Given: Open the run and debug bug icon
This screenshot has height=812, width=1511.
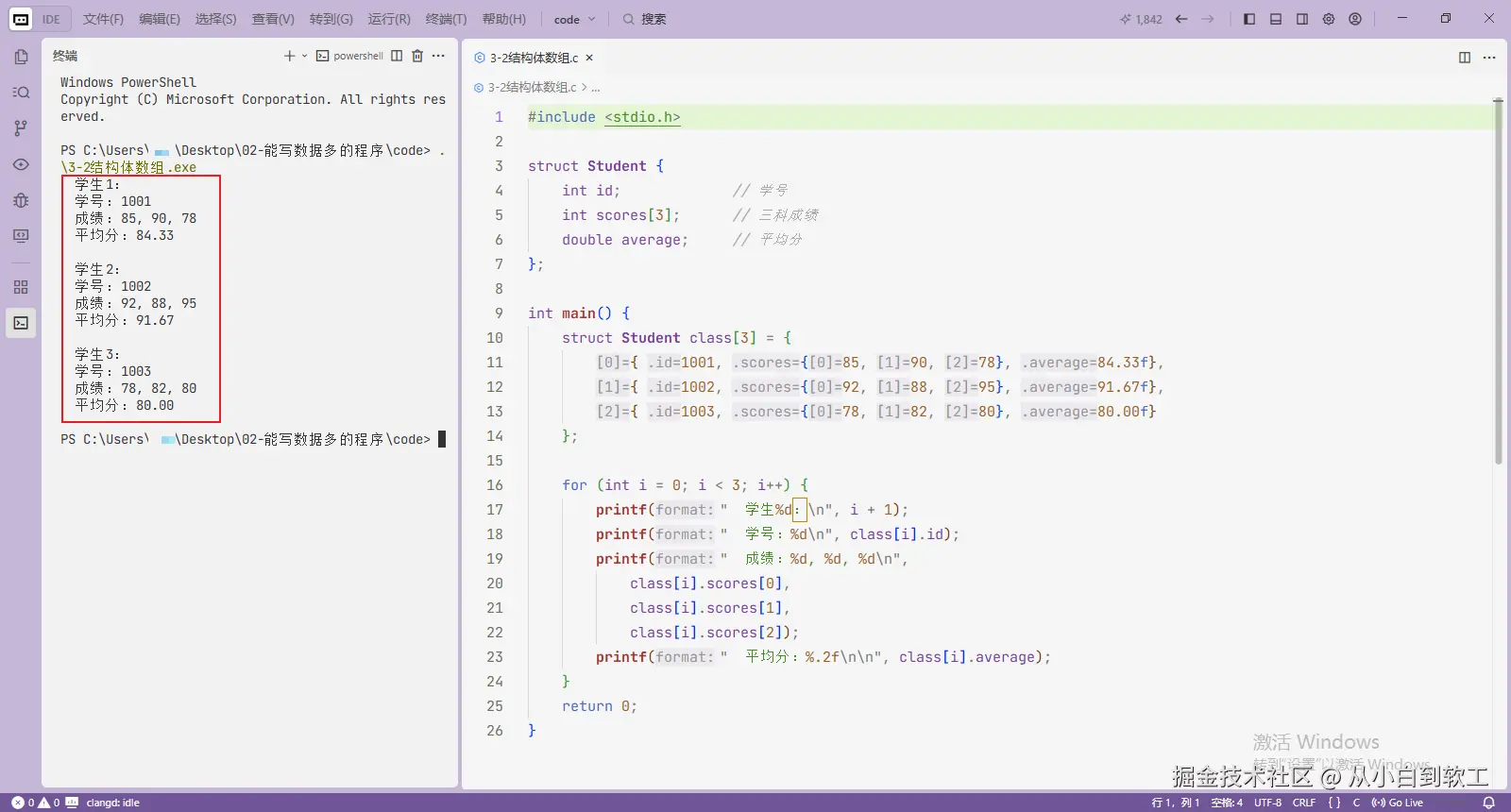Looking at the screenshot, I should (21, 200).
